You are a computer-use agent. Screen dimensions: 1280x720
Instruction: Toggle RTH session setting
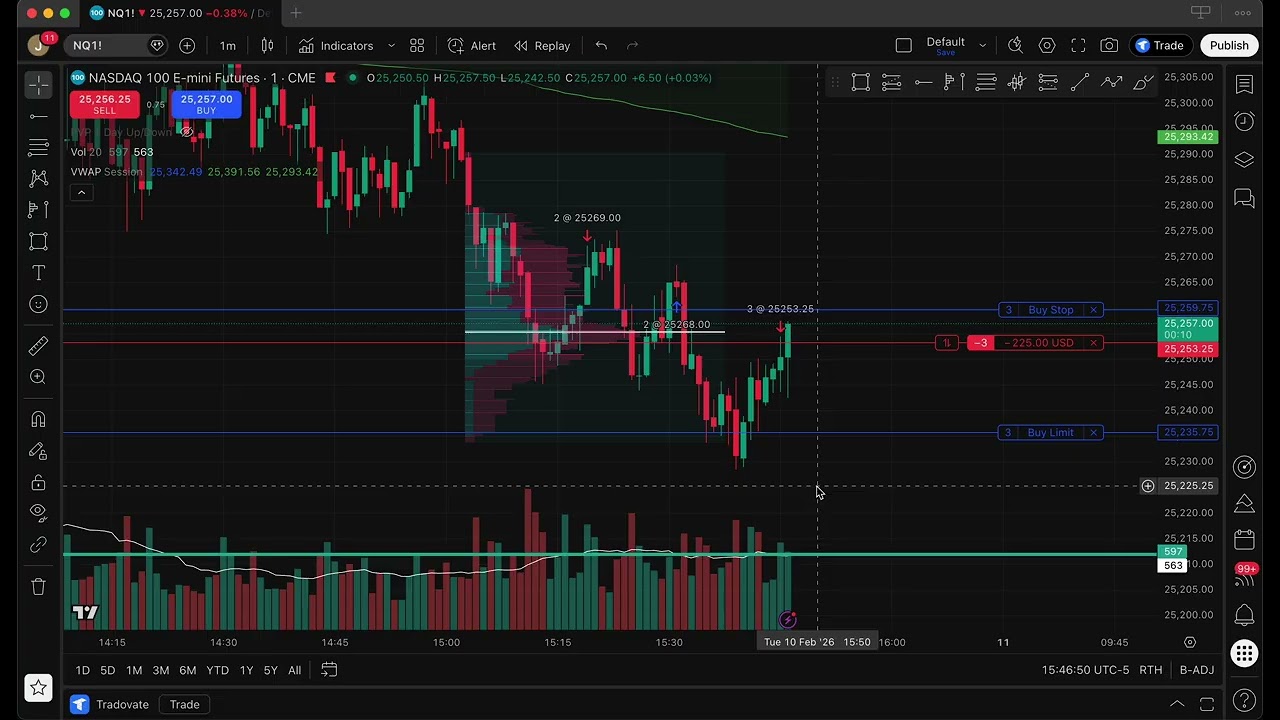pos(1150,670)
